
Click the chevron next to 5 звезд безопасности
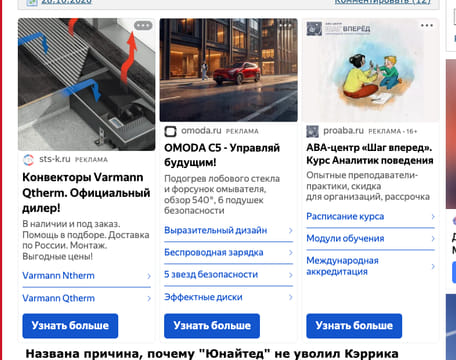pos(291,275)
